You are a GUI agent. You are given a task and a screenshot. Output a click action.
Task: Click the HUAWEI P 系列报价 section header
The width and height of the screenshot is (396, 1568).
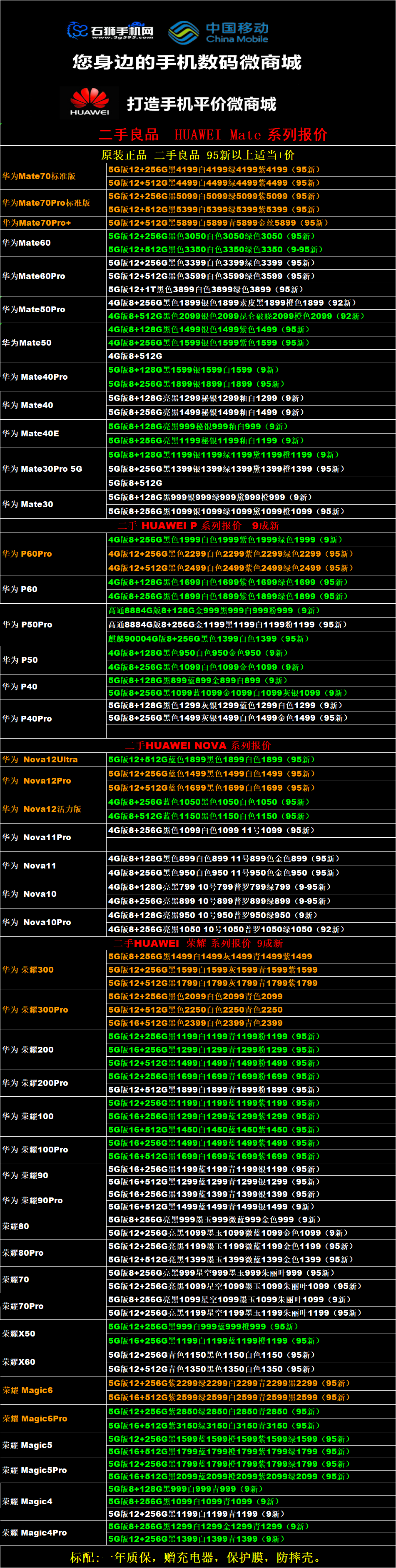pyautogui.click(x=198, y=525)
